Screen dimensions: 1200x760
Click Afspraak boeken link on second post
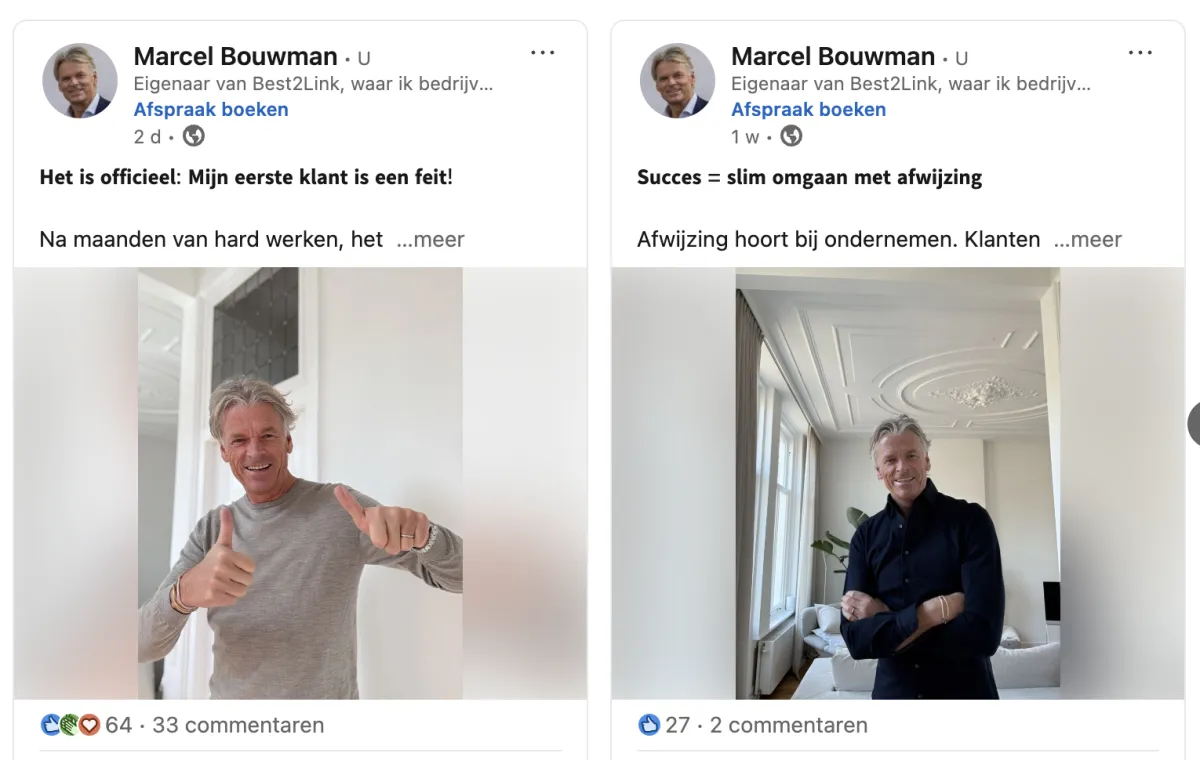(x=809, y=110)
